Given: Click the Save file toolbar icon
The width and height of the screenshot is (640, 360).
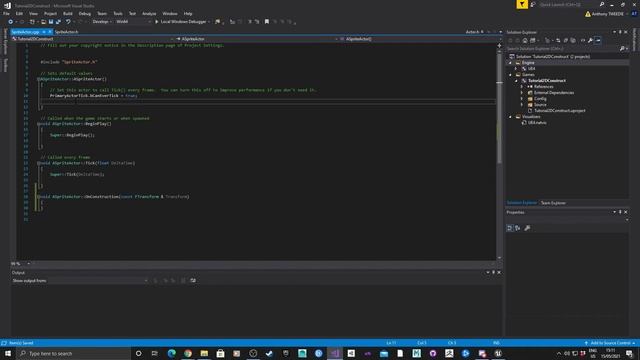Looking at the screenshot, I should 51,22.
